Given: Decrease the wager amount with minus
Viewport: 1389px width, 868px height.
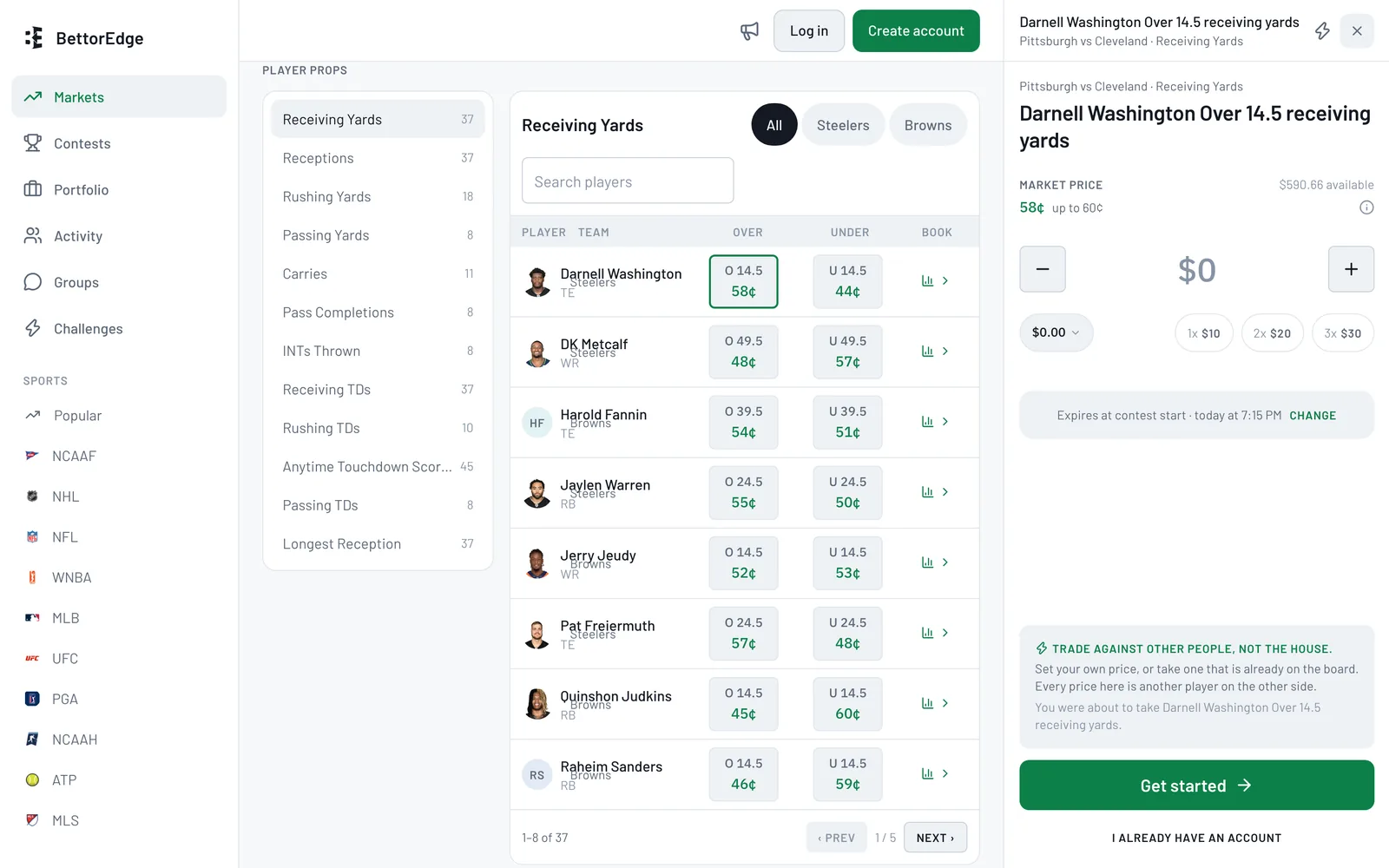Looking at the screenshot, I should click(1043, 269).
